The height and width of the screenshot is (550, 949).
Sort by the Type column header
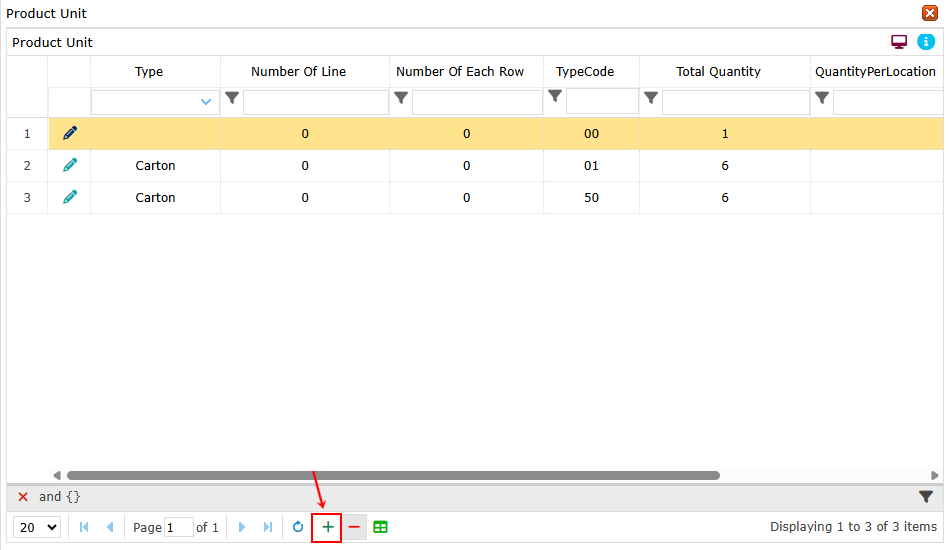coord(149,72)
